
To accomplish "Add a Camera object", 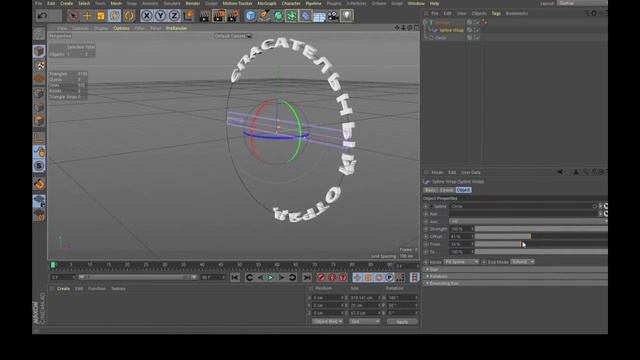I will [x=333, y=16].
